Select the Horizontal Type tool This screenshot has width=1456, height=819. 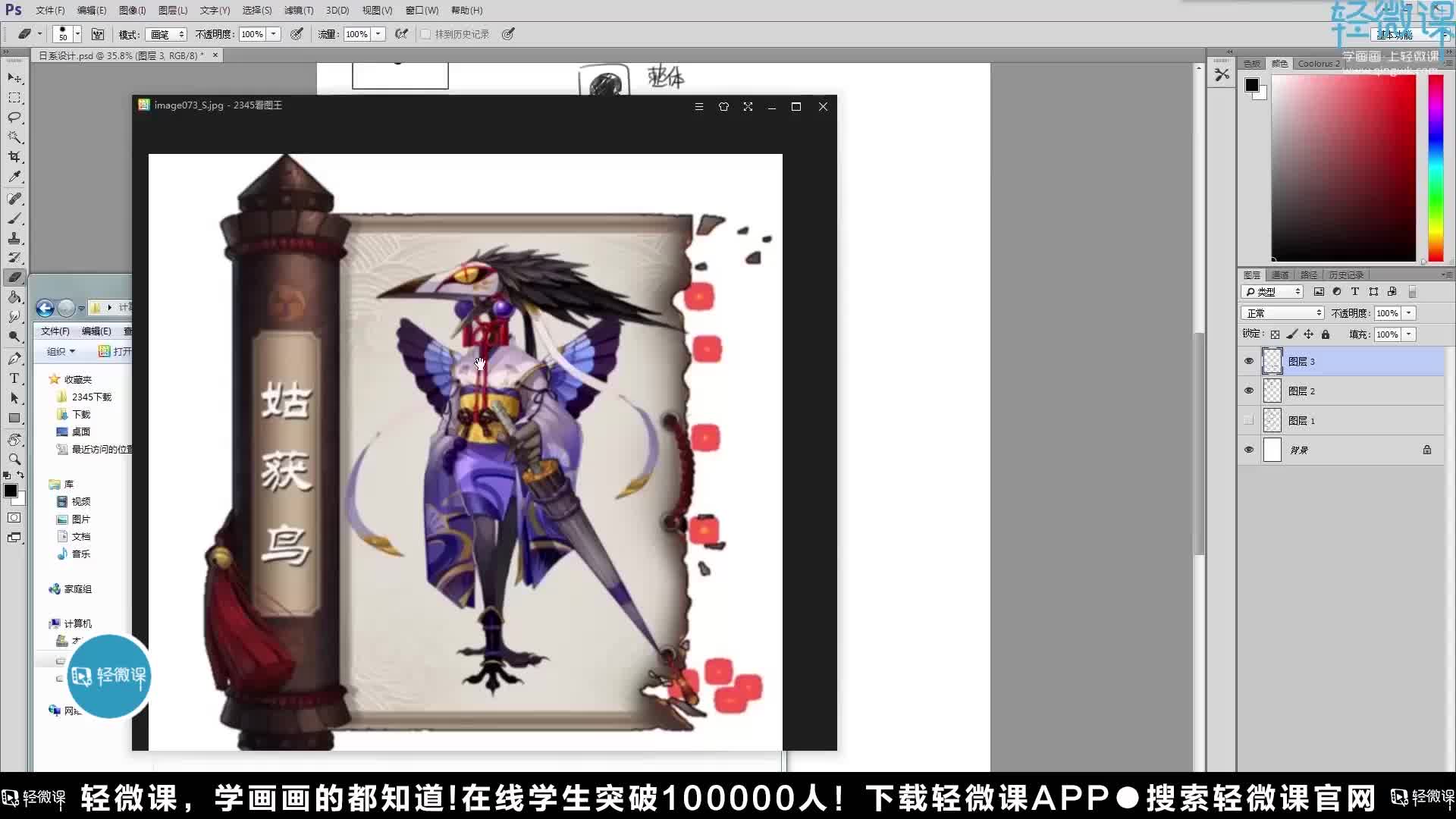14,378
